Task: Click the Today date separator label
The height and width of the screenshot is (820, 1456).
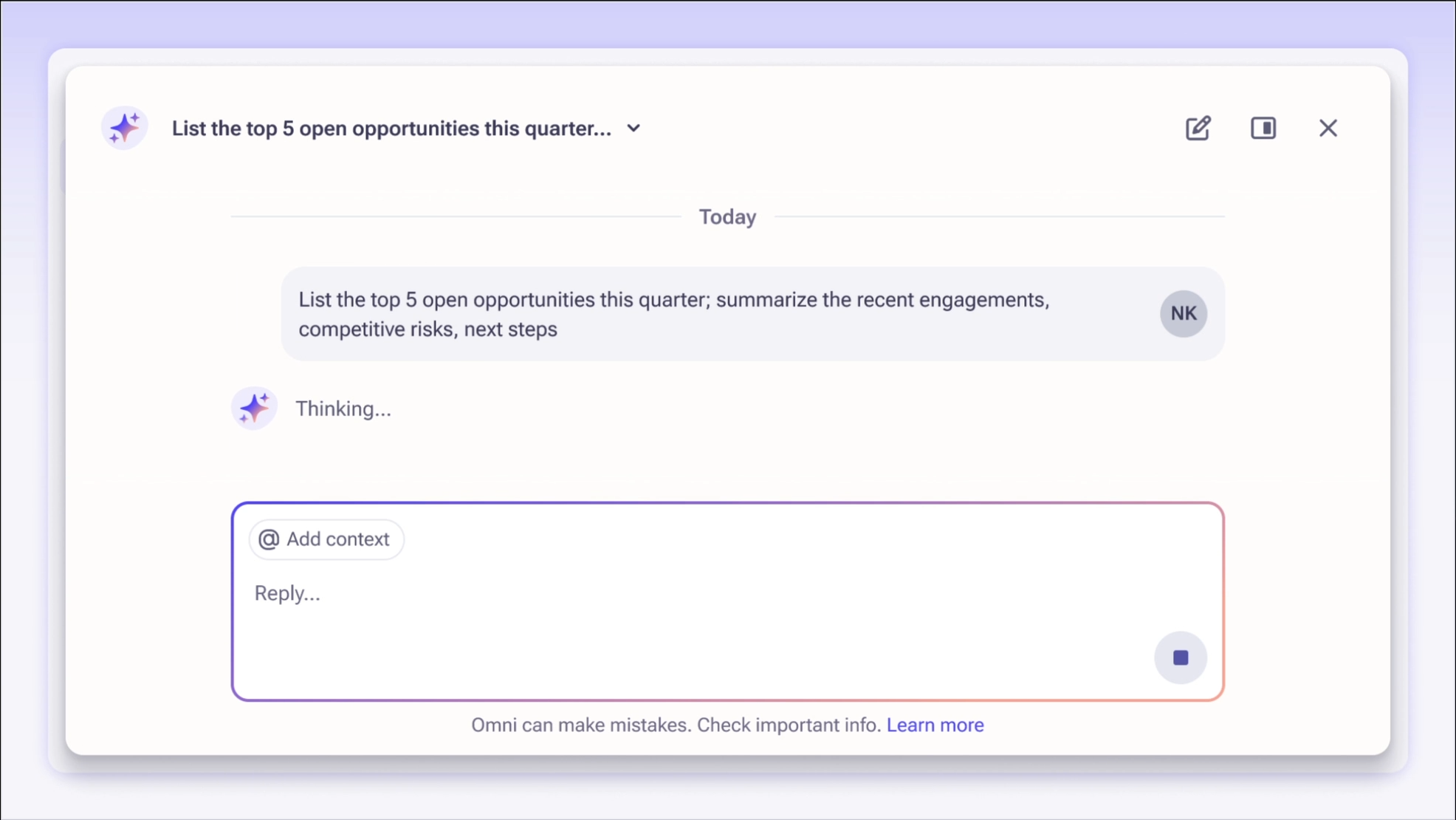Action: tap(727, 216)
